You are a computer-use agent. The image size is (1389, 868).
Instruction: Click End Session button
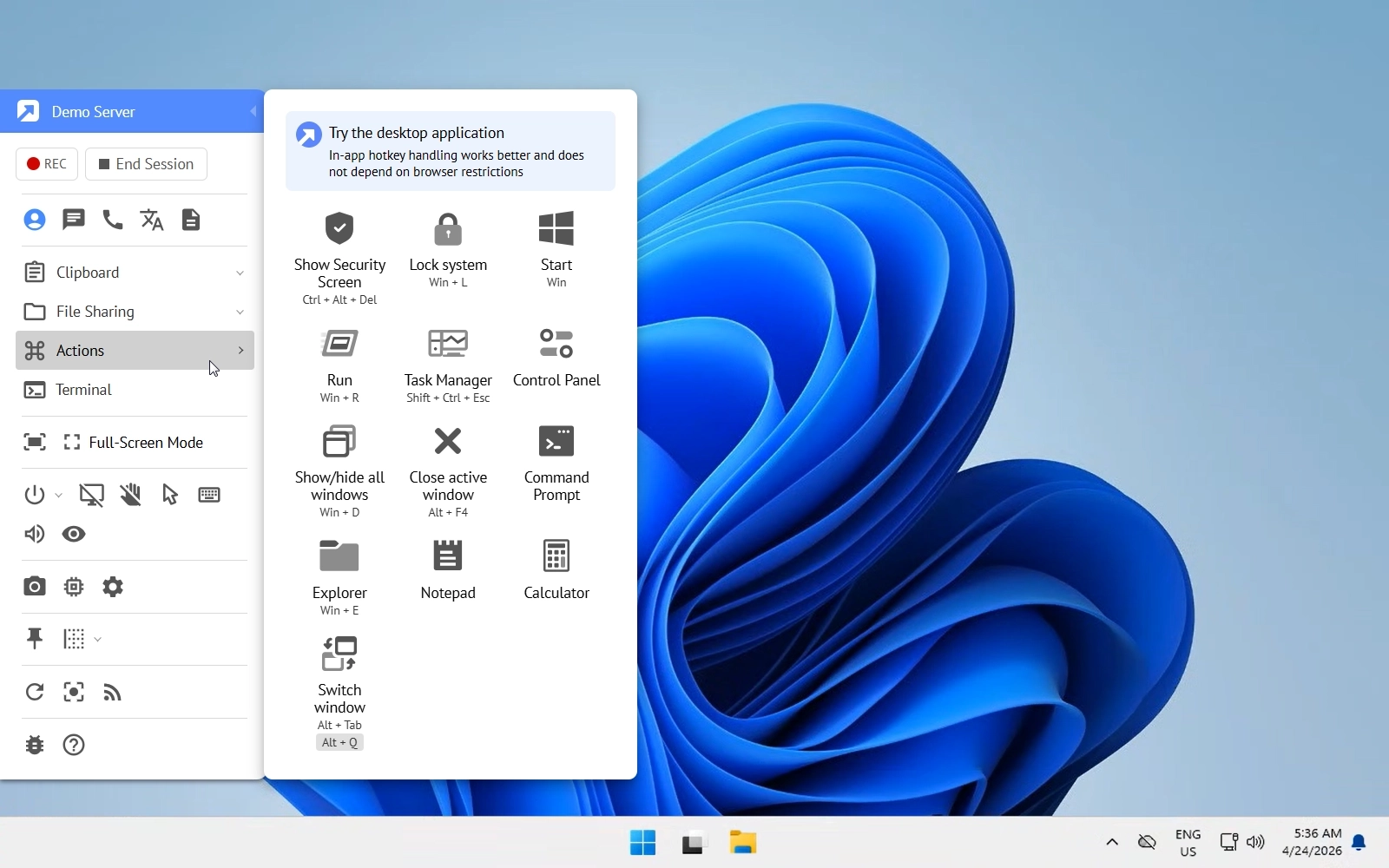[146, 164]
